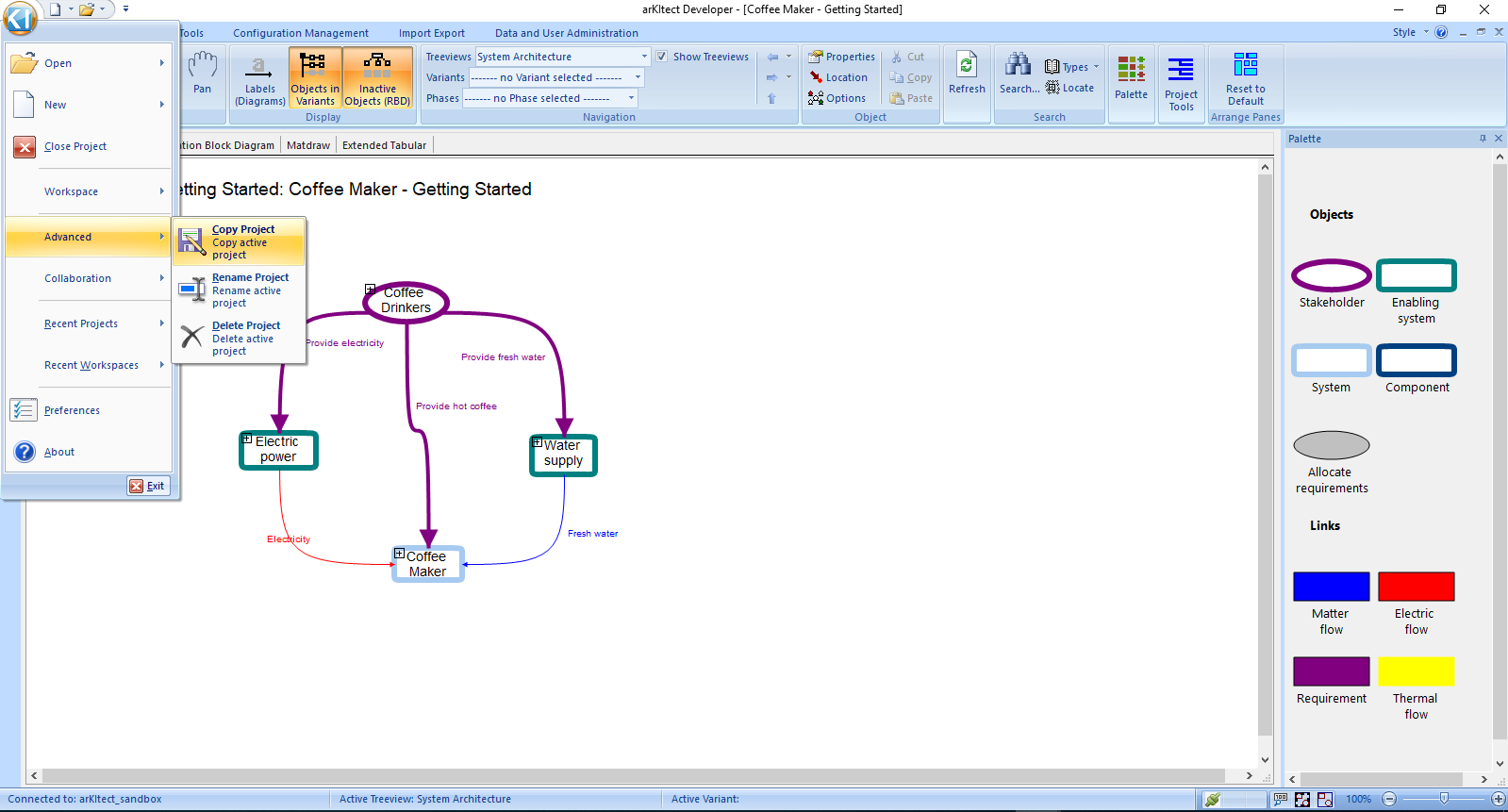The width and height of the screenshot is (1508, 812).
Task: Click Reset to Default arrange panes icon
Action: [x=1245, y=78]
